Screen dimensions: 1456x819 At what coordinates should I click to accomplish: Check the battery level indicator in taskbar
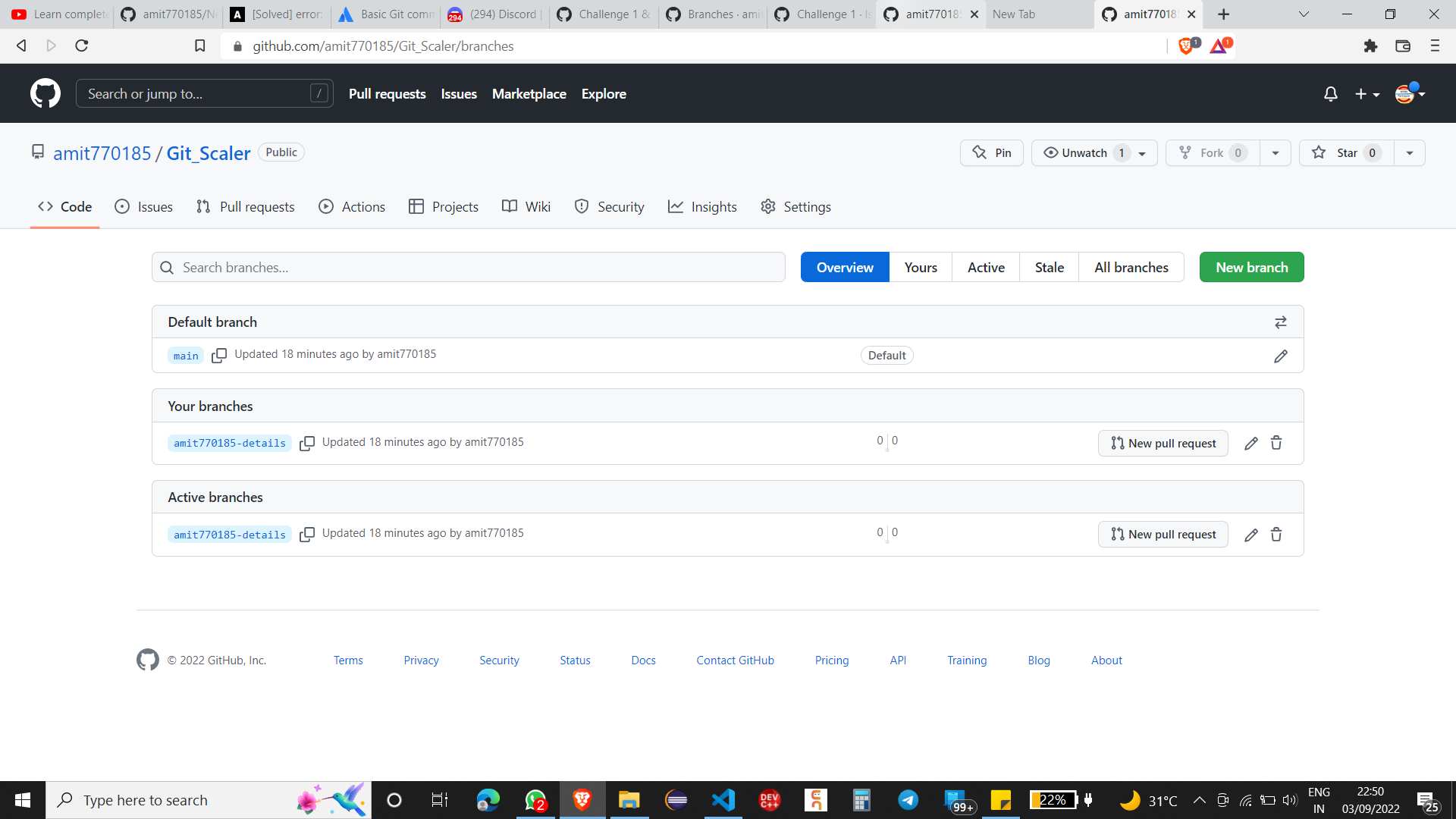point(1054,799)
